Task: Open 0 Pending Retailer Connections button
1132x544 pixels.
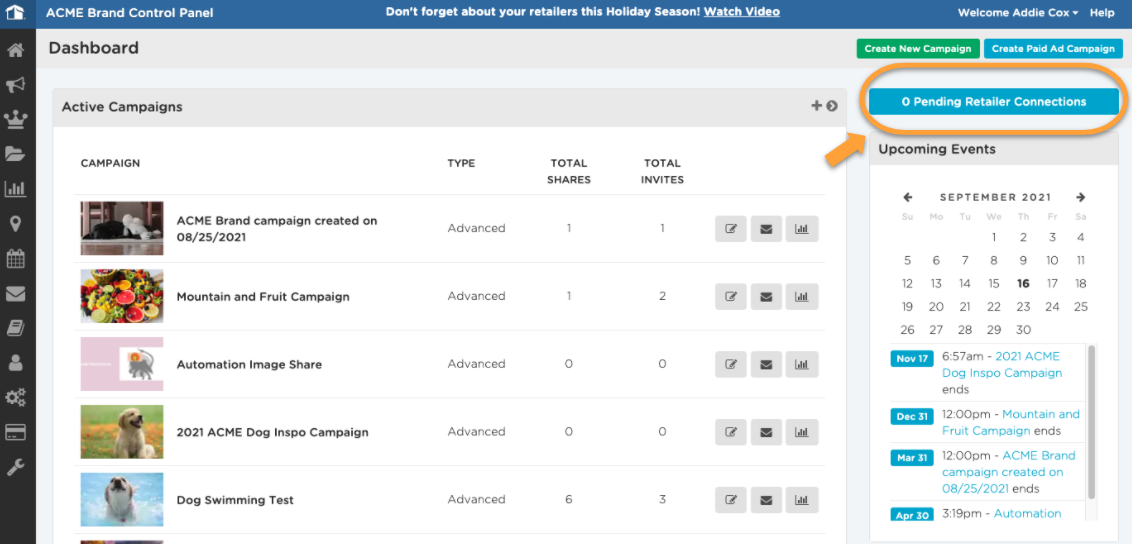Action: tap(993, 102)
